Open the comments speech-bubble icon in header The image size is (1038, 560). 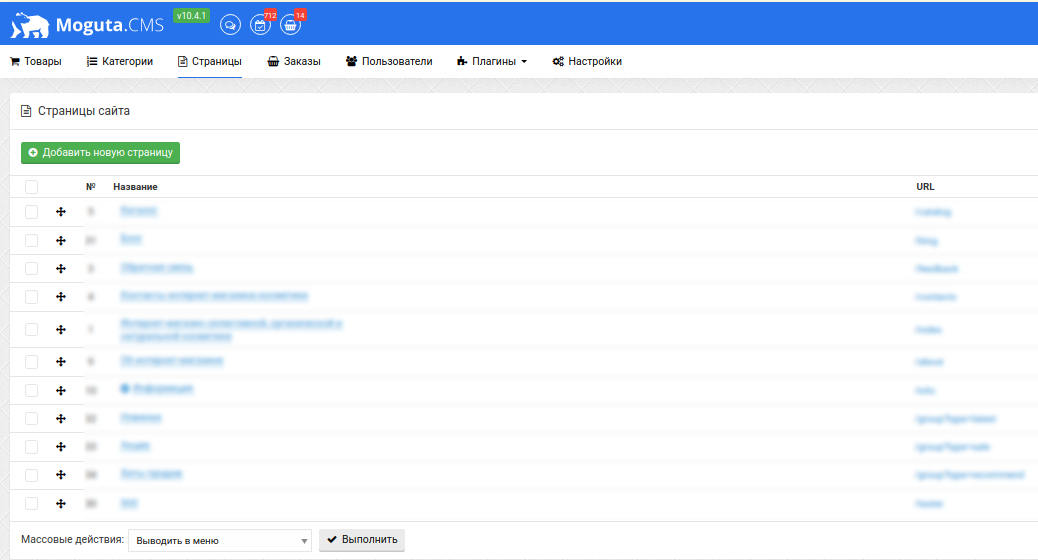pos(230,25)
